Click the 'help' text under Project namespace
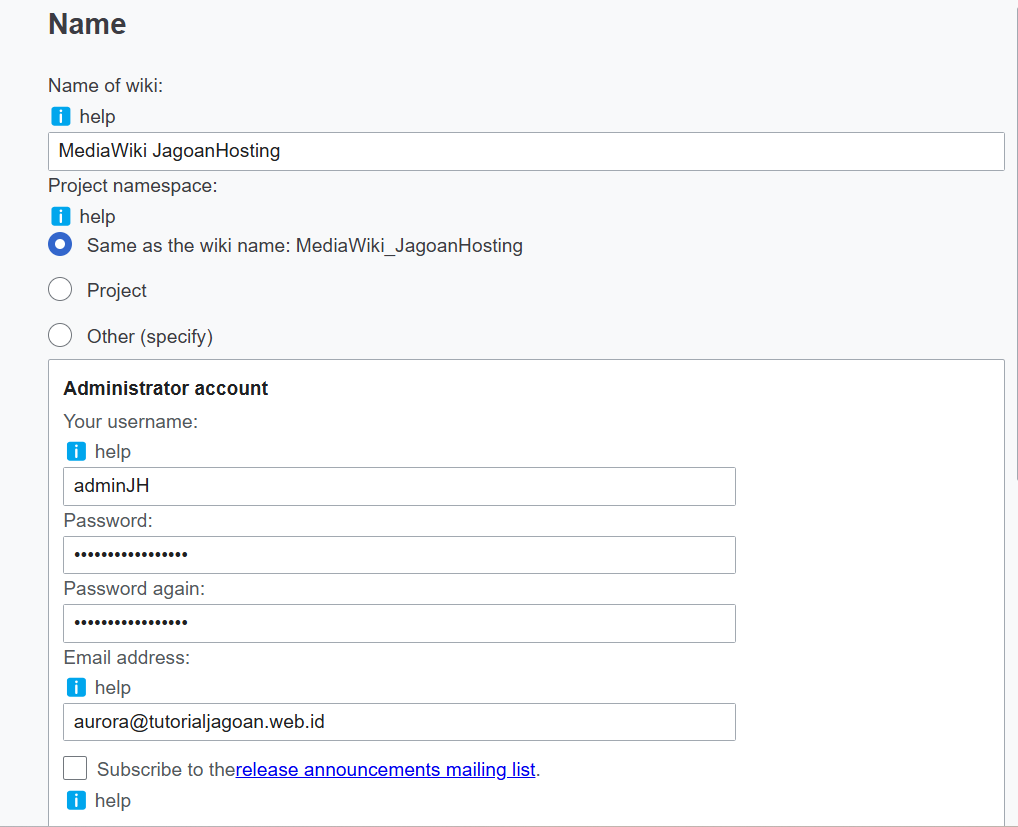The height and width of the screenshot is (827, 1018). tap(97, 217)
